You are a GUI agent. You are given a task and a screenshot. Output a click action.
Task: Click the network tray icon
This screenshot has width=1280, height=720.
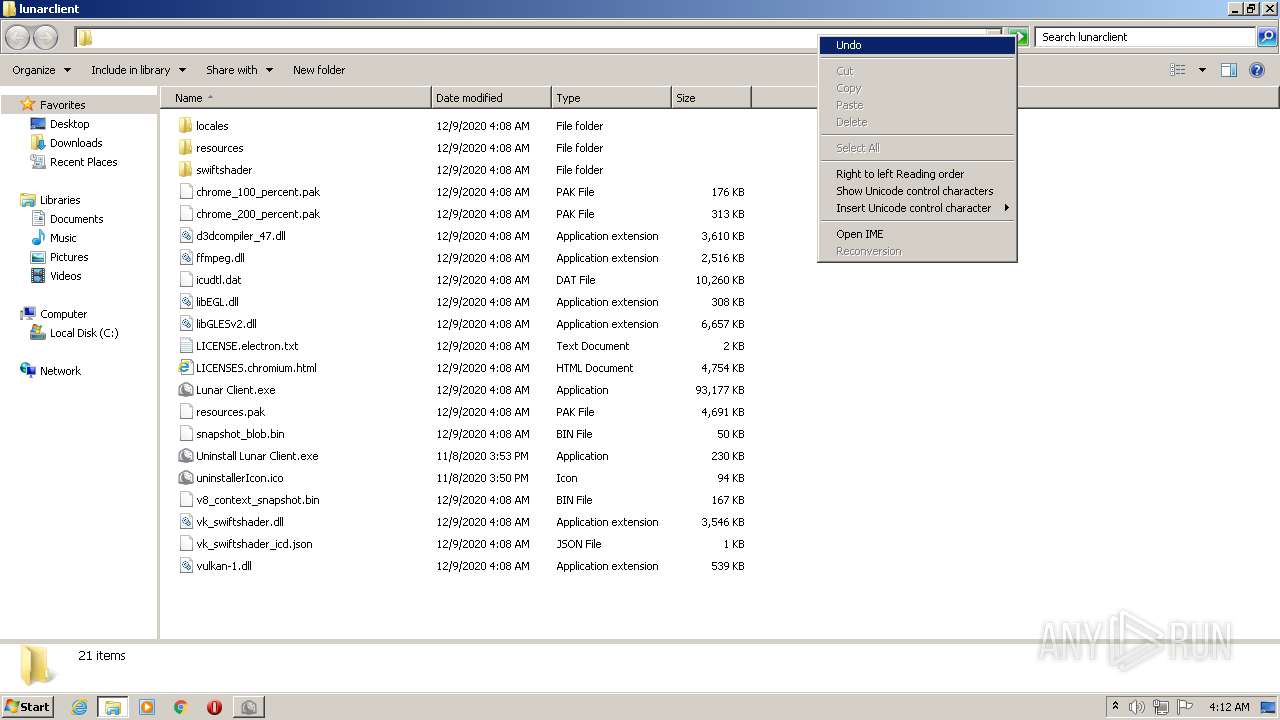[x=1161, y=707]
